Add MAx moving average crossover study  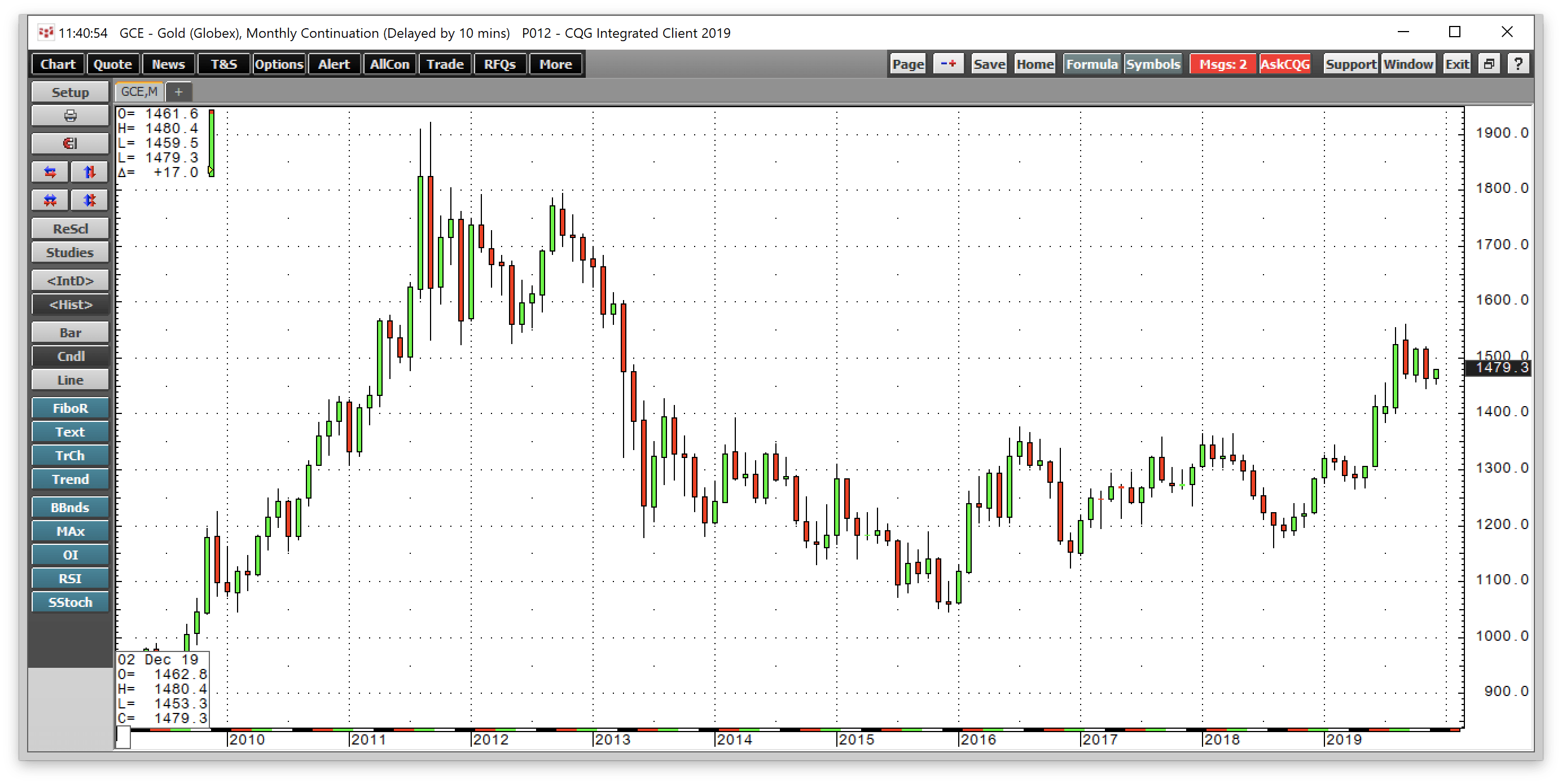tap(71, 531)
